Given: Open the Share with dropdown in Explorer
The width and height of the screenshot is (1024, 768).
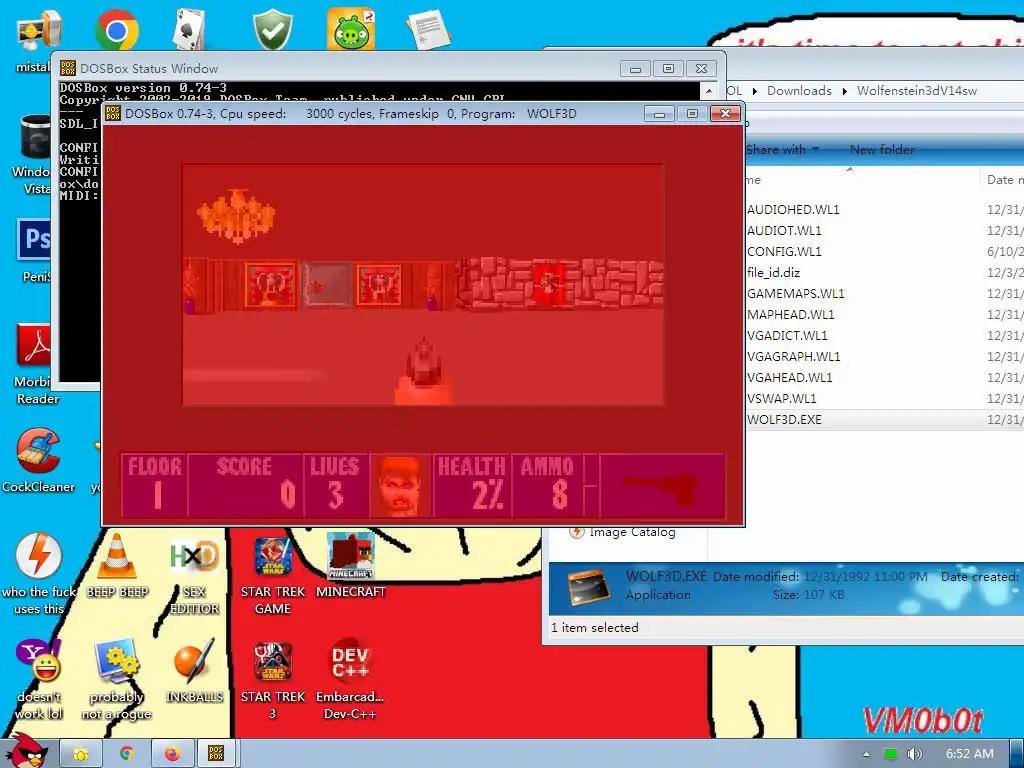Looking at the screenshot, I should [782, 150].
